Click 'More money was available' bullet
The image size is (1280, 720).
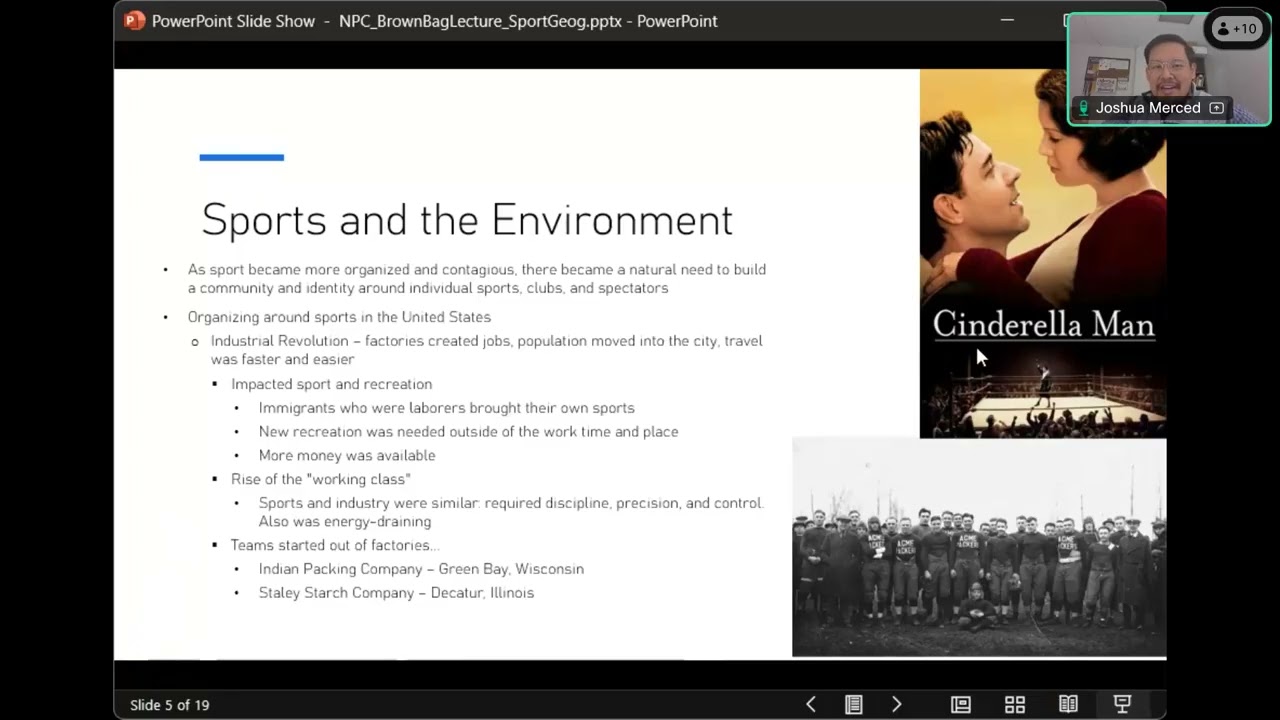point(347,456)
